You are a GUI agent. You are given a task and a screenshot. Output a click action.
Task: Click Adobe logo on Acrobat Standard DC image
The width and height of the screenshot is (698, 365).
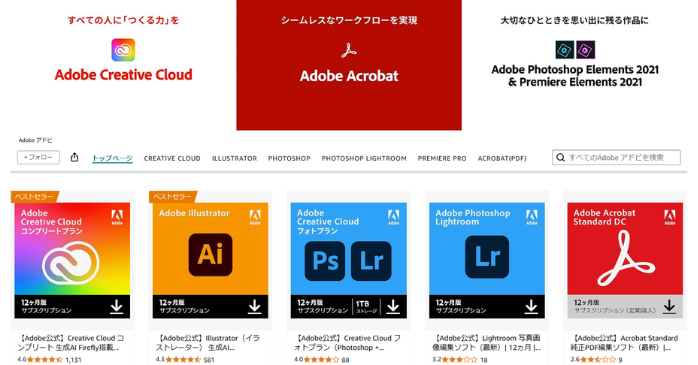coord(670,217)
